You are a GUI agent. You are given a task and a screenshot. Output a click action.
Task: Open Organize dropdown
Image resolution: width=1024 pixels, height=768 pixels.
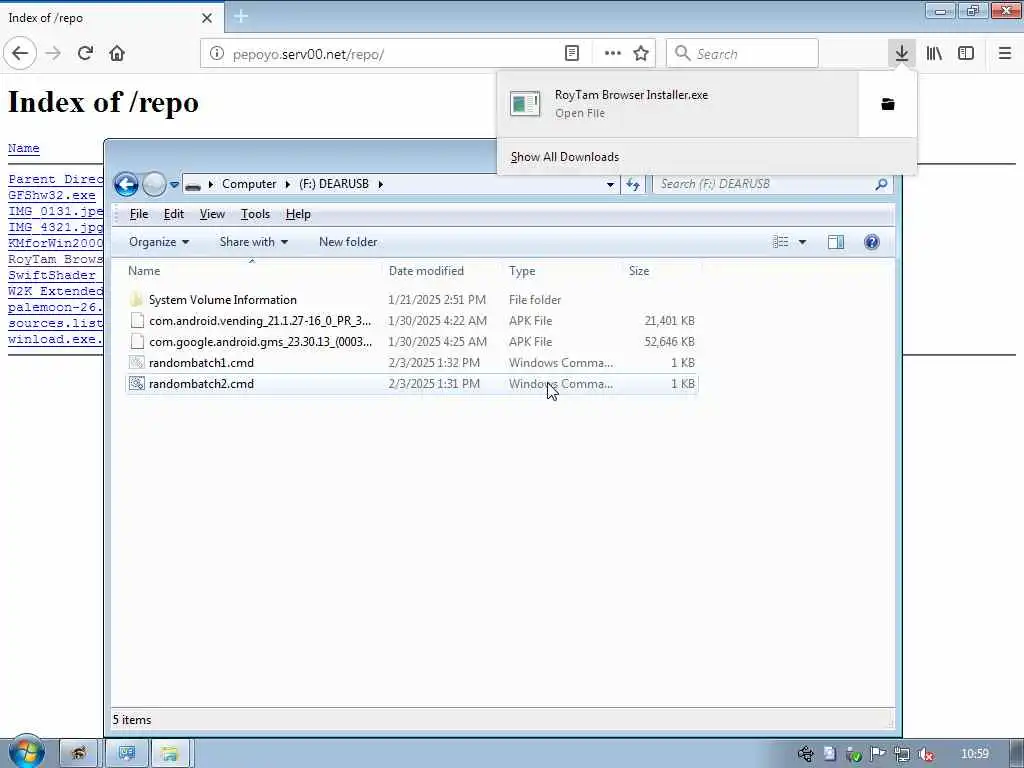tap(159, 242)
